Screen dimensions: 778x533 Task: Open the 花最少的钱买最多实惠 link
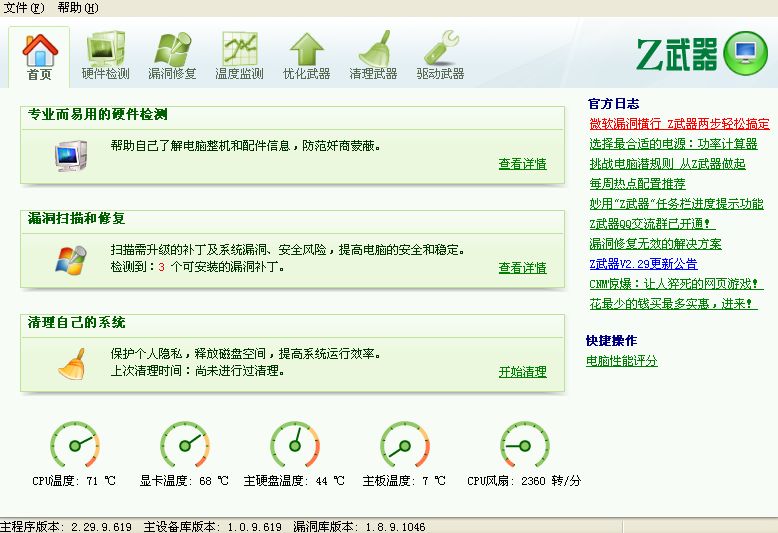[x=673, y=304]
